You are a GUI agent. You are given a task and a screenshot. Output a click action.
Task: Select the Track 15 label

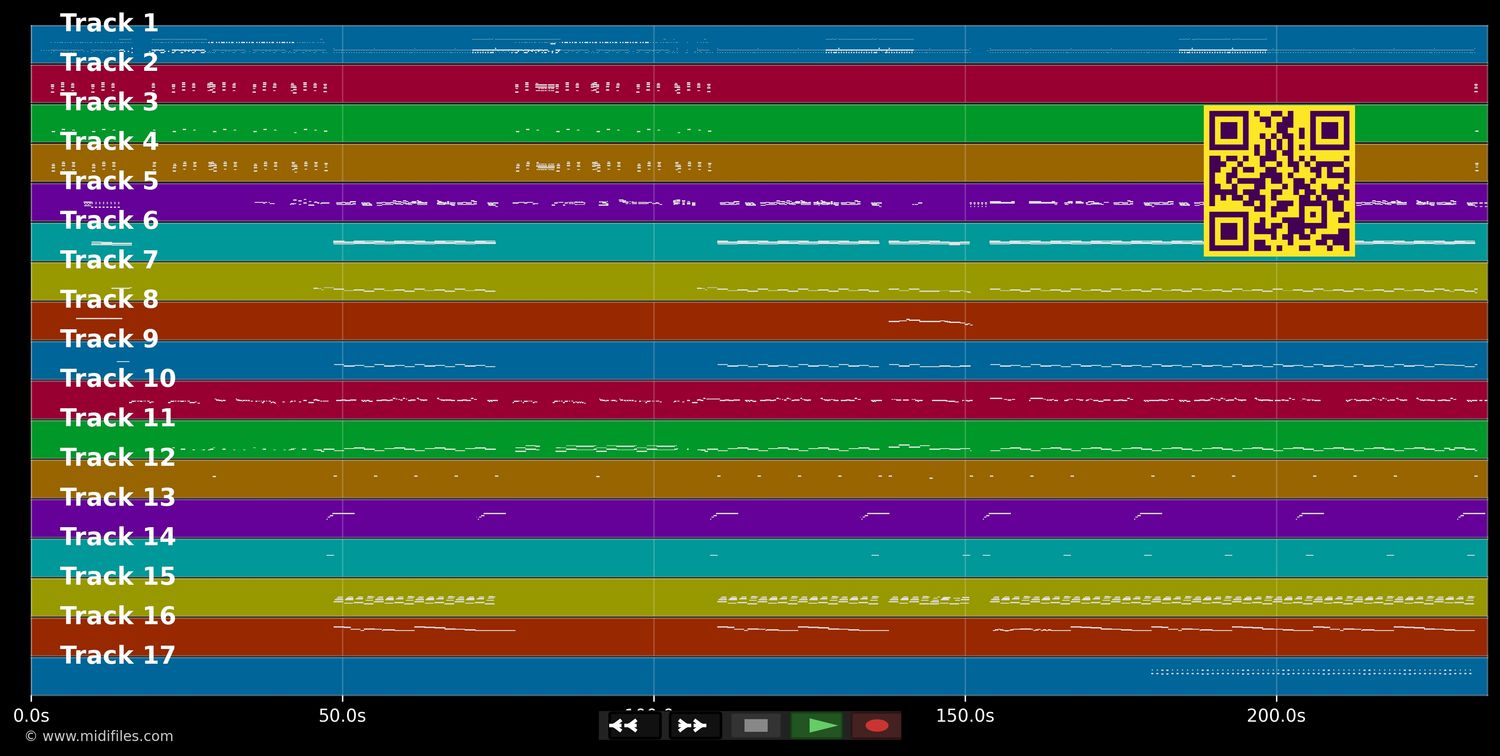tap(118, 577)
